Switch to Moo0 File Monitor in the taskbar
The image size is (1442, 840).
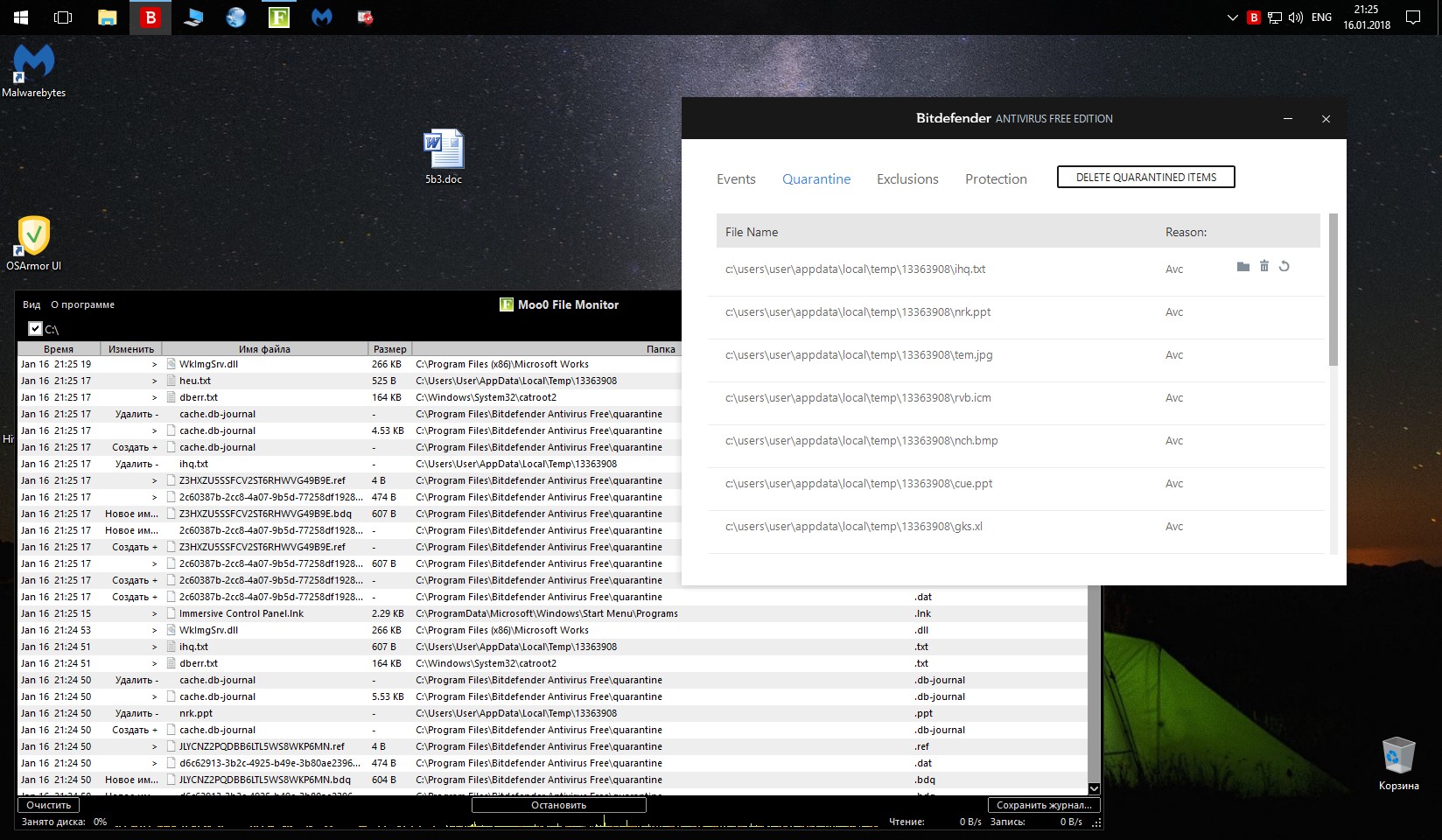pyautogui.click(x=279, y=17)
